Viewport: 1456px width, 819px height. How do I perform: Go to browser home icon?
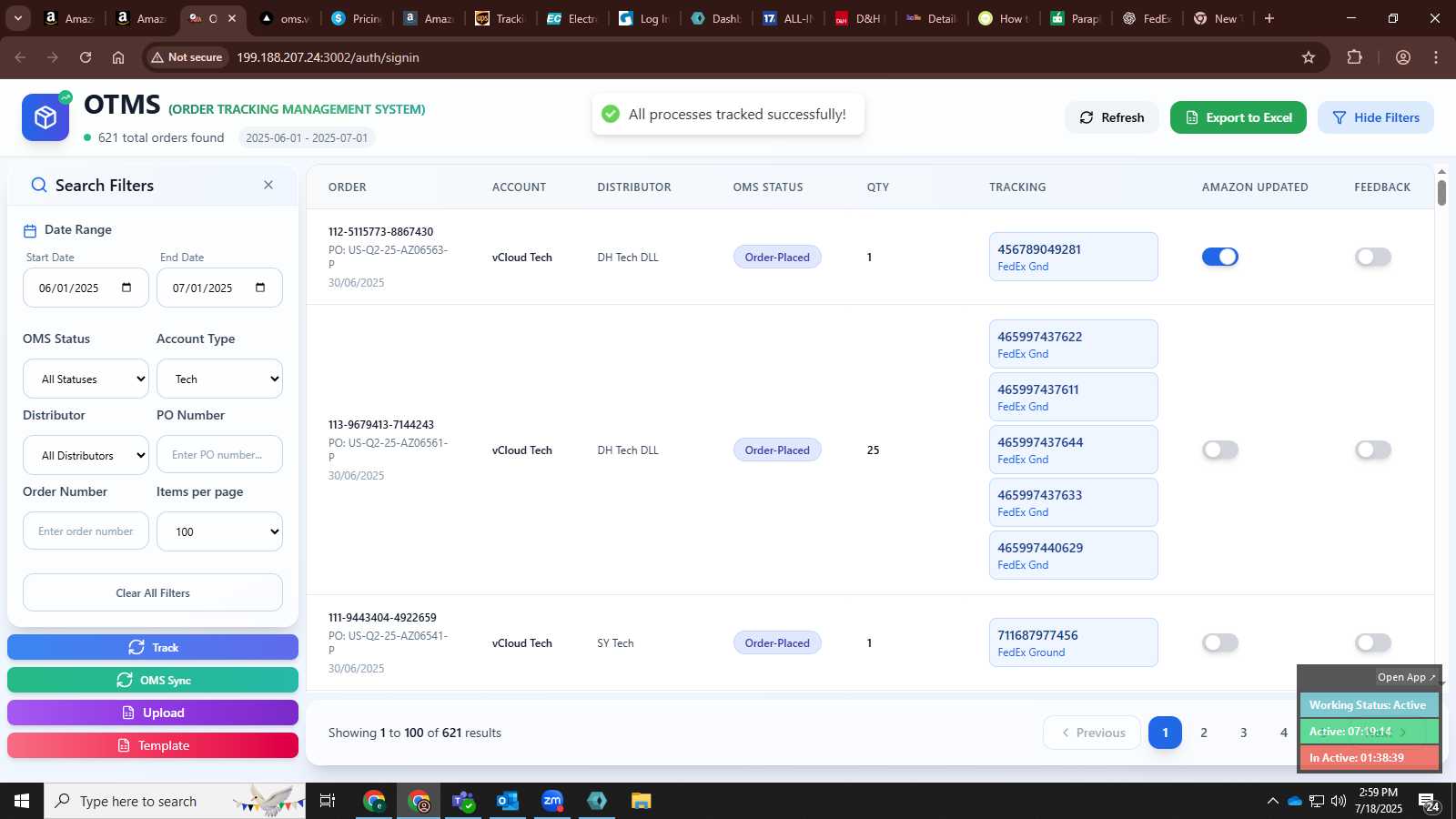(x=118, y=57)
